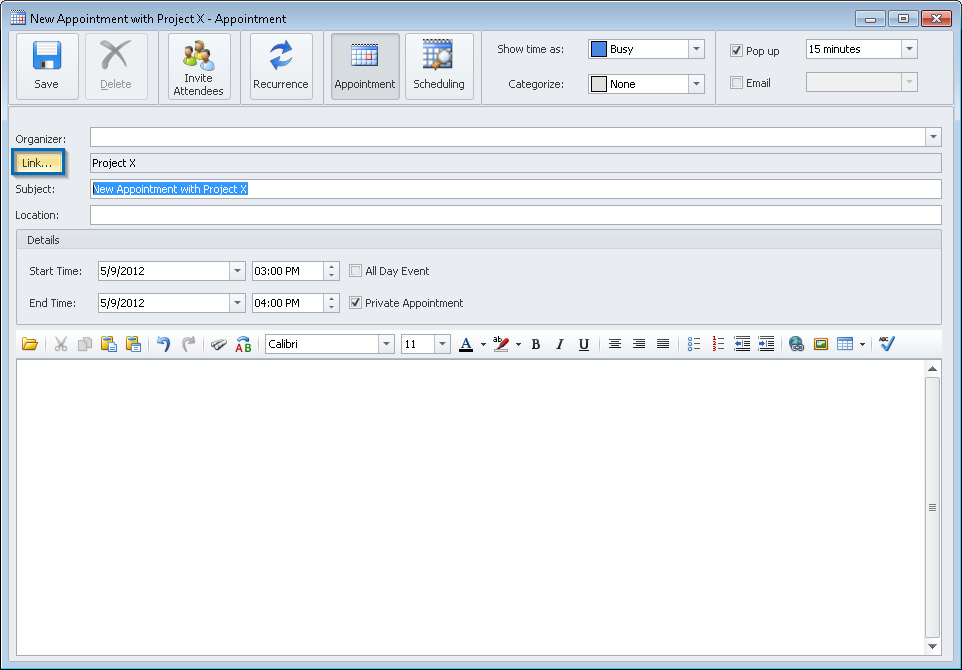Undo the last edit
The width and height of the screenshot is (962, 670).
pyautogui.click(x=163, y=344)
